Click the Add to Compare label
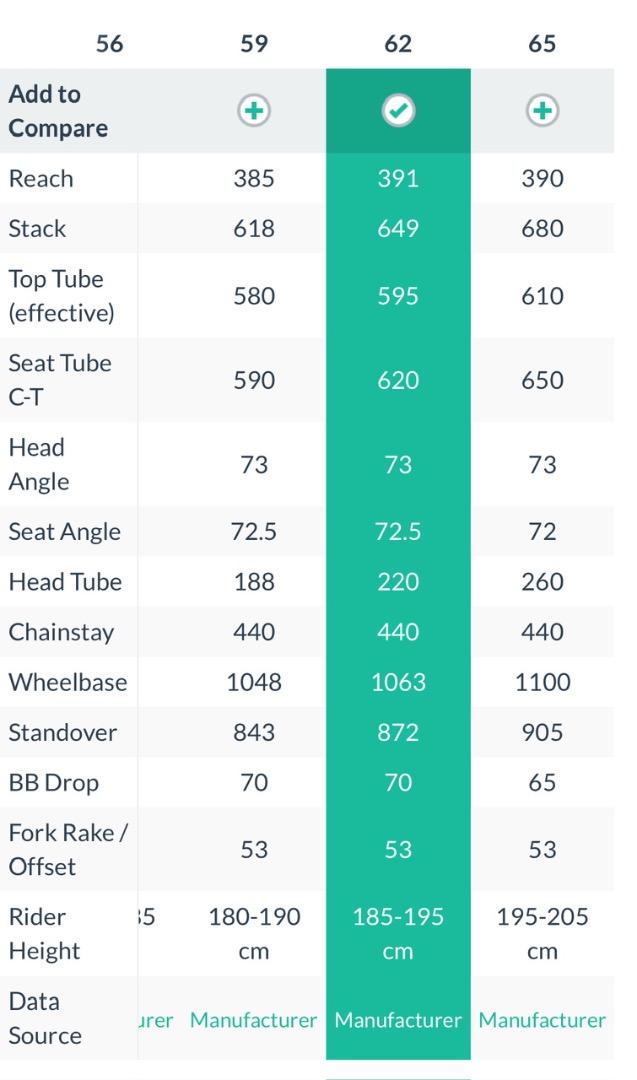 coord(58,111)
